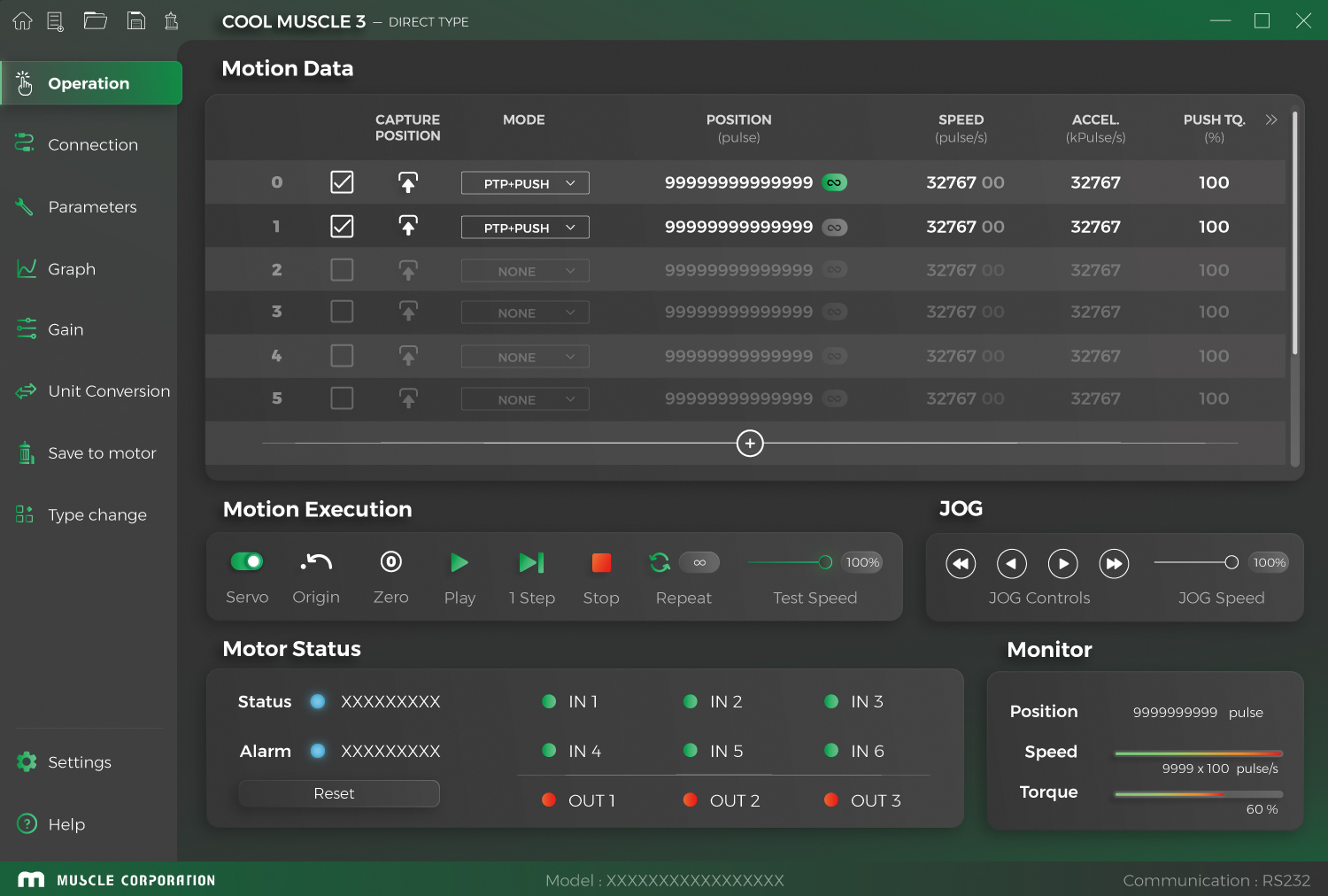Adjust Test Speed slider handle

pyautogui.click(x=825, y=562)
